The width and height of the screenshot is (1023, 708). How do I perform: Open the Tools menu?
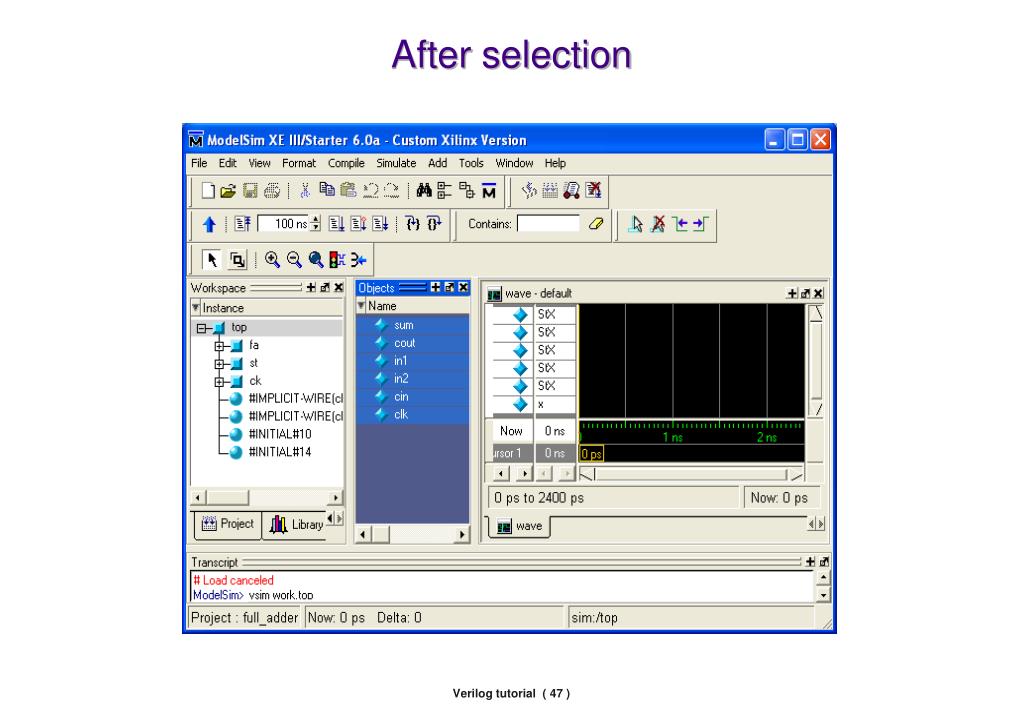point(471,163)
